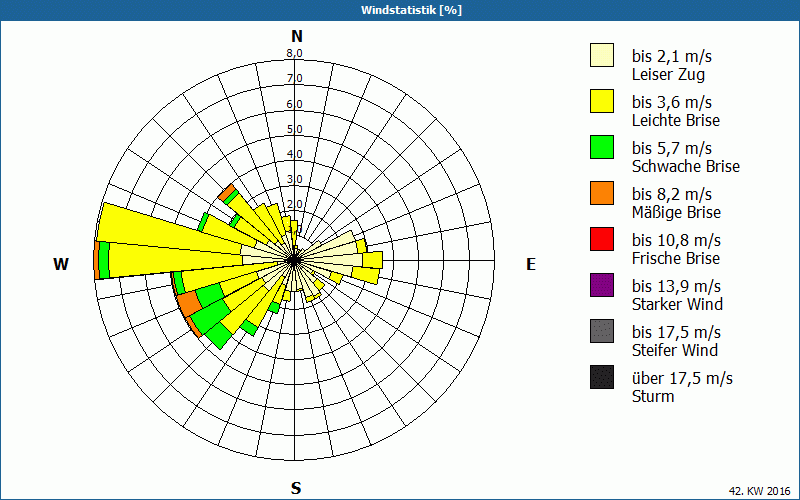This screenshot has width=800, height=500.
Task: Click the E compass label
Action: [531, 264]
